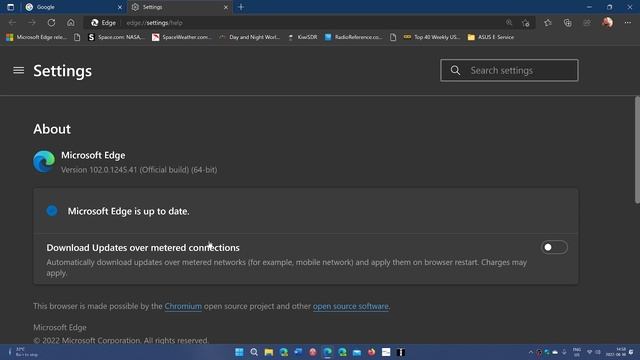Open taskbar Search

[254, 352]
